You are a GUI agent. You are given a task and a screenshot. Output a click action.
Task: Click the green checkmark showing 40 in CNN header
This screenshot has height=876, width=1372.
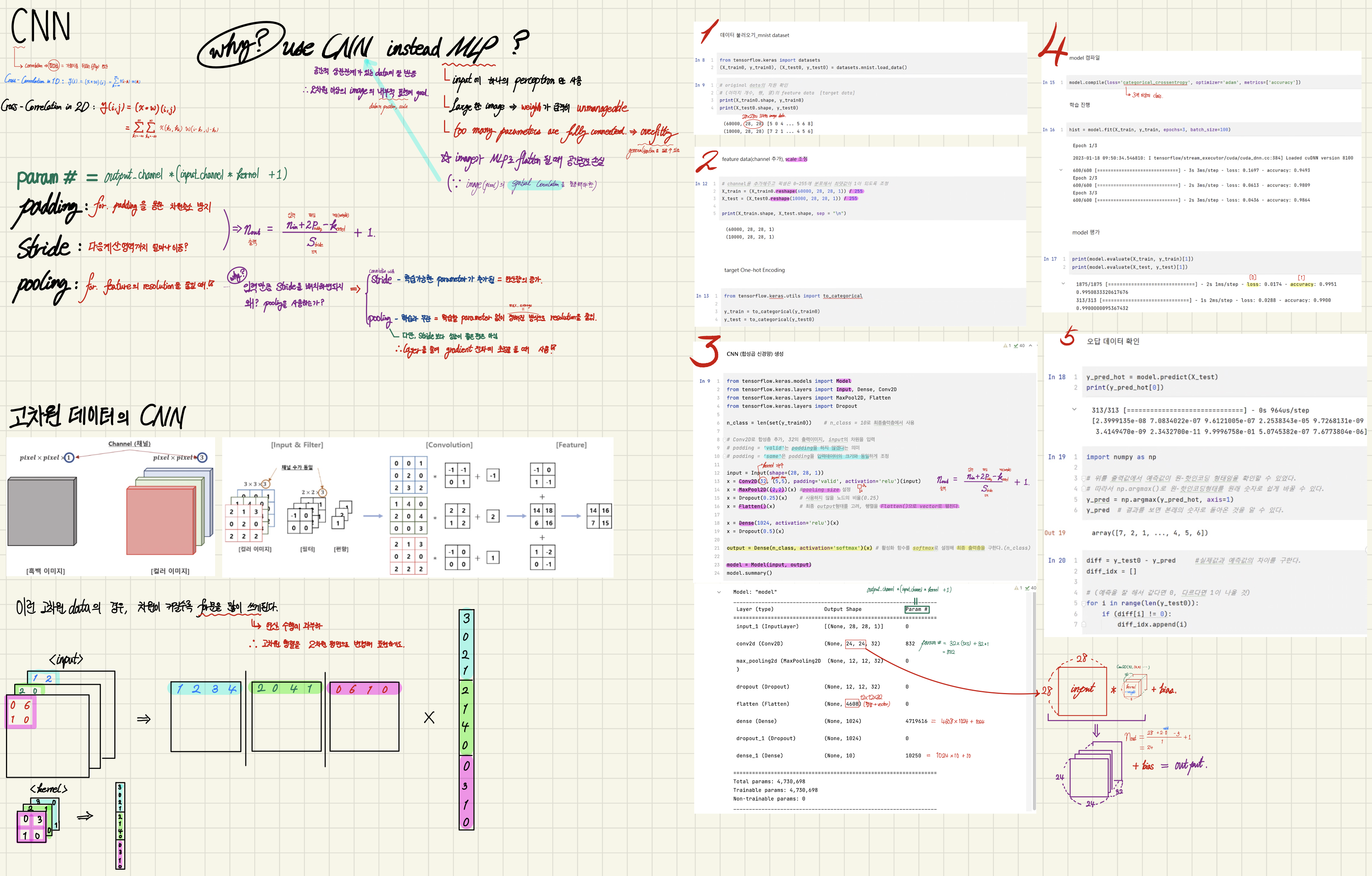pyautogui.click(x=1016, y=346)
